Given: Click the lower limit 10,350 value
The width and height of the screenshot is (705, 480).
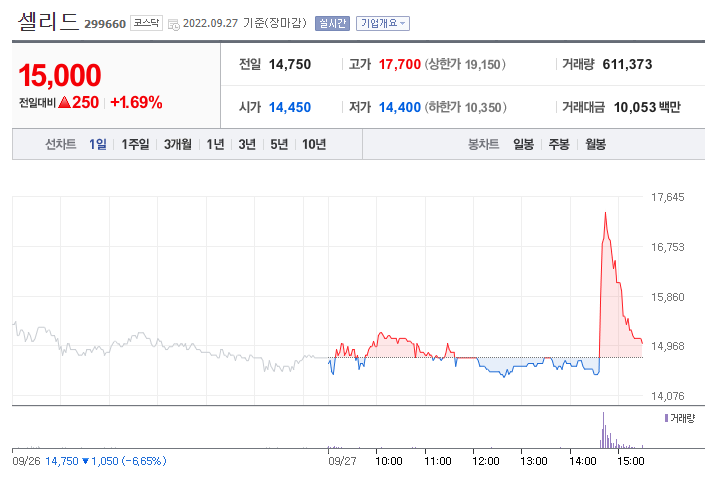Looking at the screenshot, I should coord(483,108).
